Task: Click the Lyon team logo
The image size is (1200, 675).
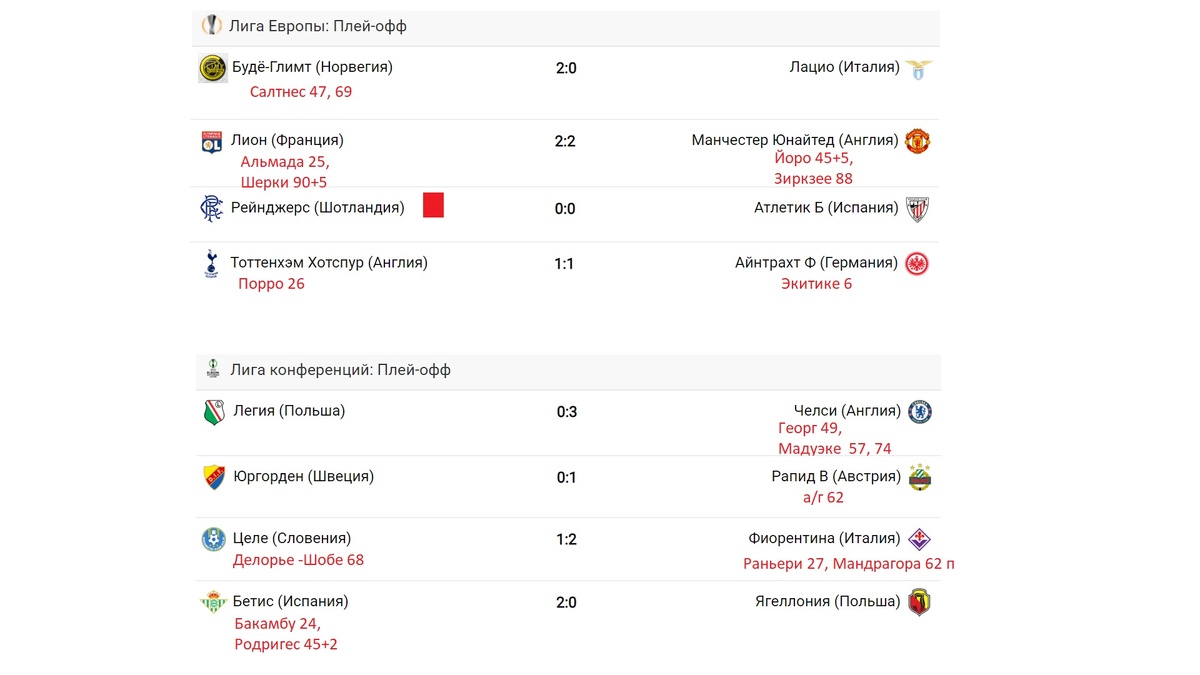Action: coord(211,141)
